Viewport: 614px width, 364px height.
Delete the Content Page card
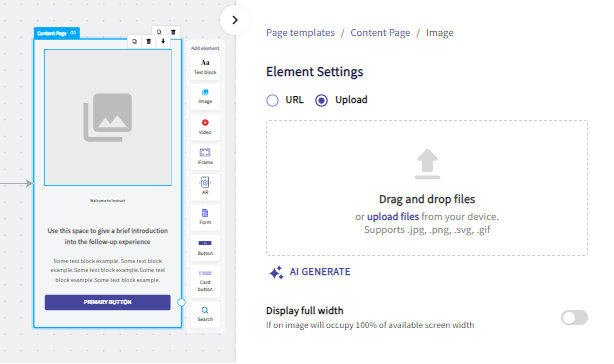coord(173,32)
